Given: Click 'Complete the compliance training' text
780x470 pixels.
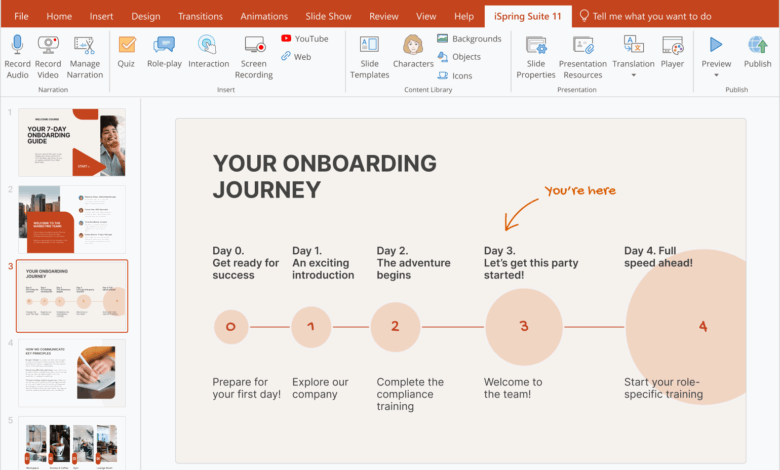Looking at the screenshot, I should 410,394.
